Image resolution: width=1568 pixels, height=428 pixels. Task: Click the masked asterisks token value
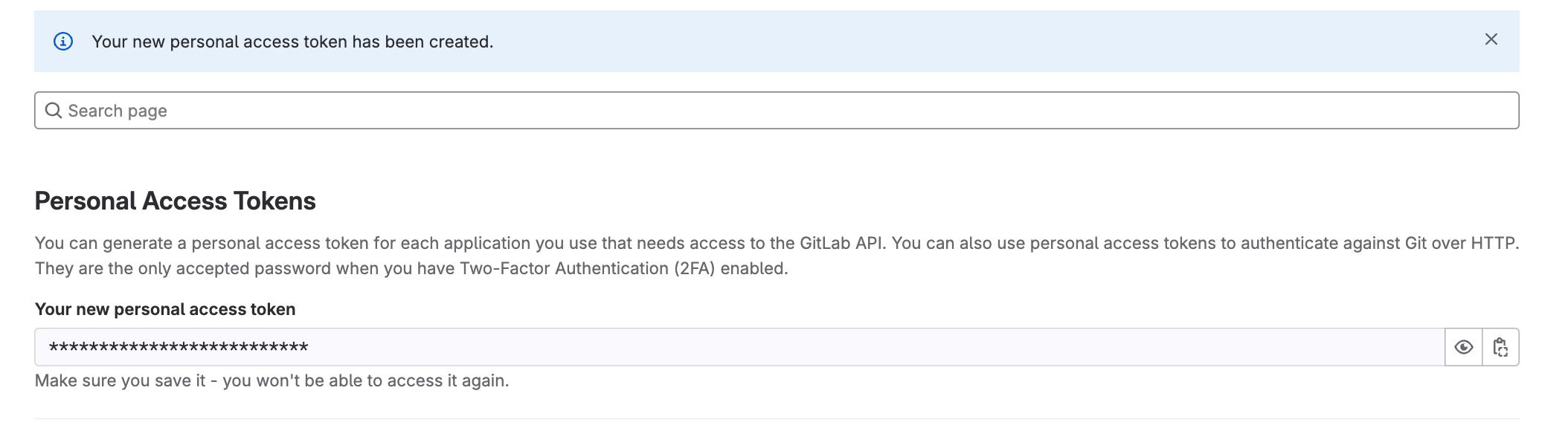coord(179,347)
